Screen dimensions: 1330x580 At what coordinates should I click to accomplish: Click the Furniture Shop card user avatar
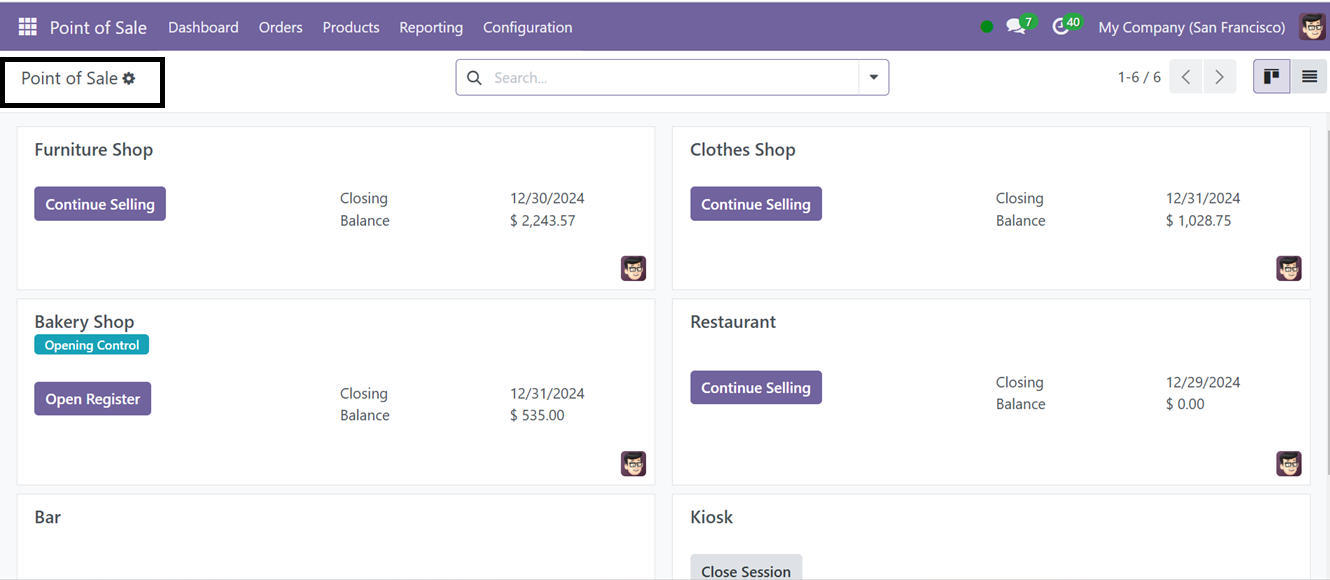(x=633, y=268)
